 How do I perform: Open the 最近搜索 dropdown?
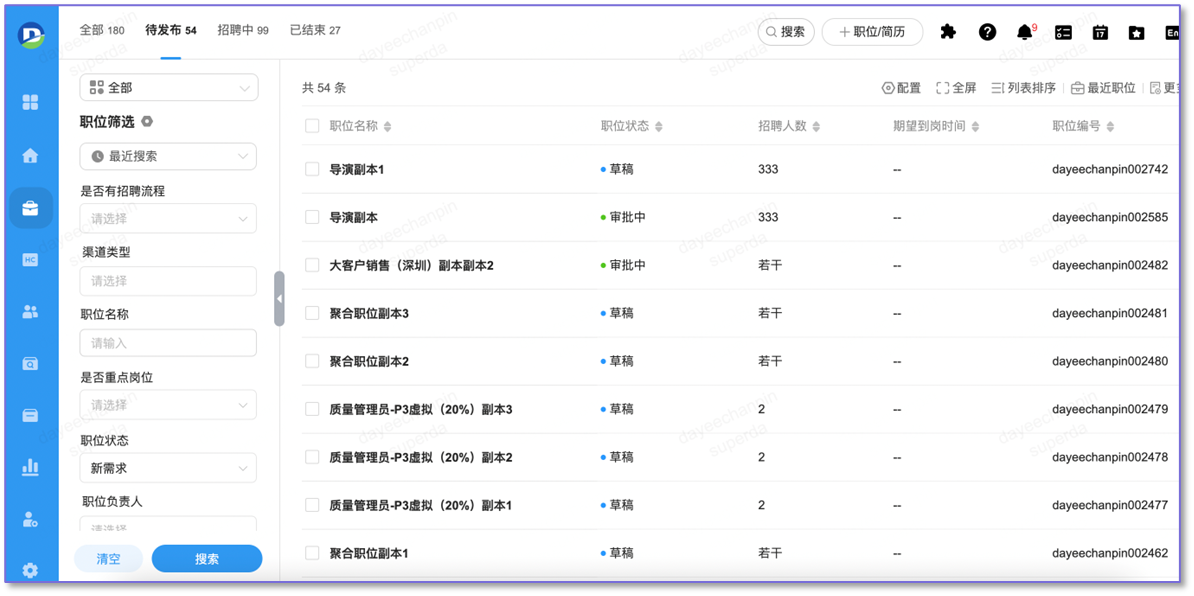click(168, 156)
